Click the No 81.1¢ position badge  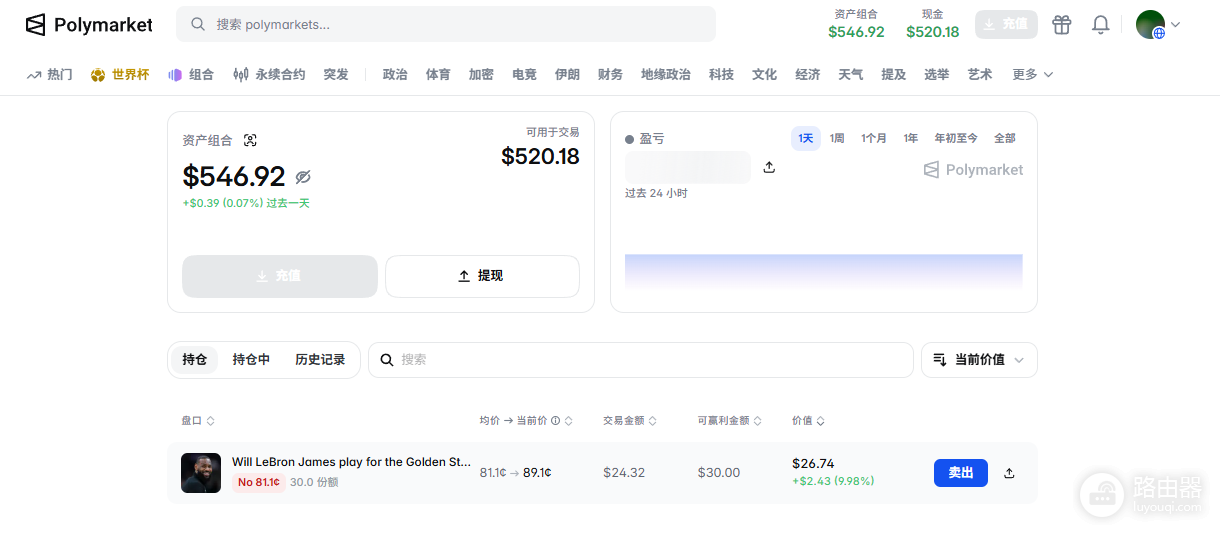point(259,482)
